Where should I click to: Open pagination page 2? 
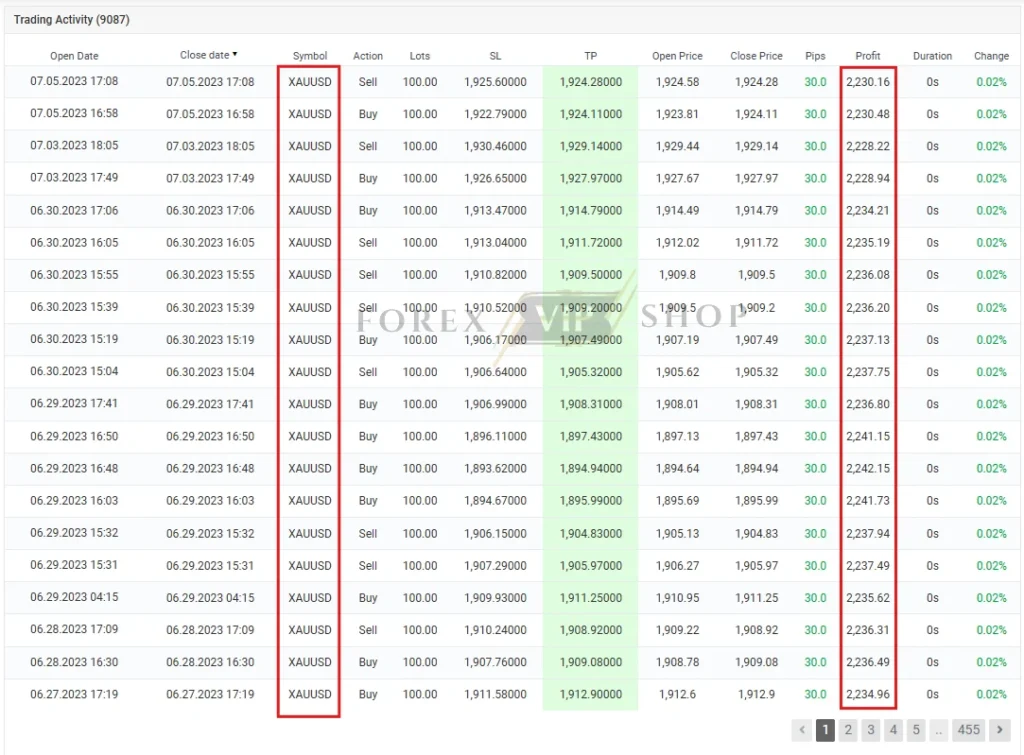[848, 730]
